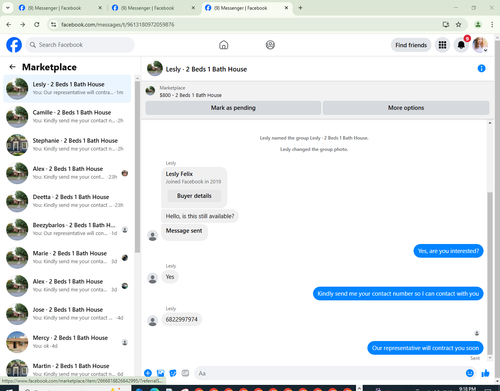Send a thumbs-up like
The width and height of the screenshot is (500, 391).
[485, 373]
